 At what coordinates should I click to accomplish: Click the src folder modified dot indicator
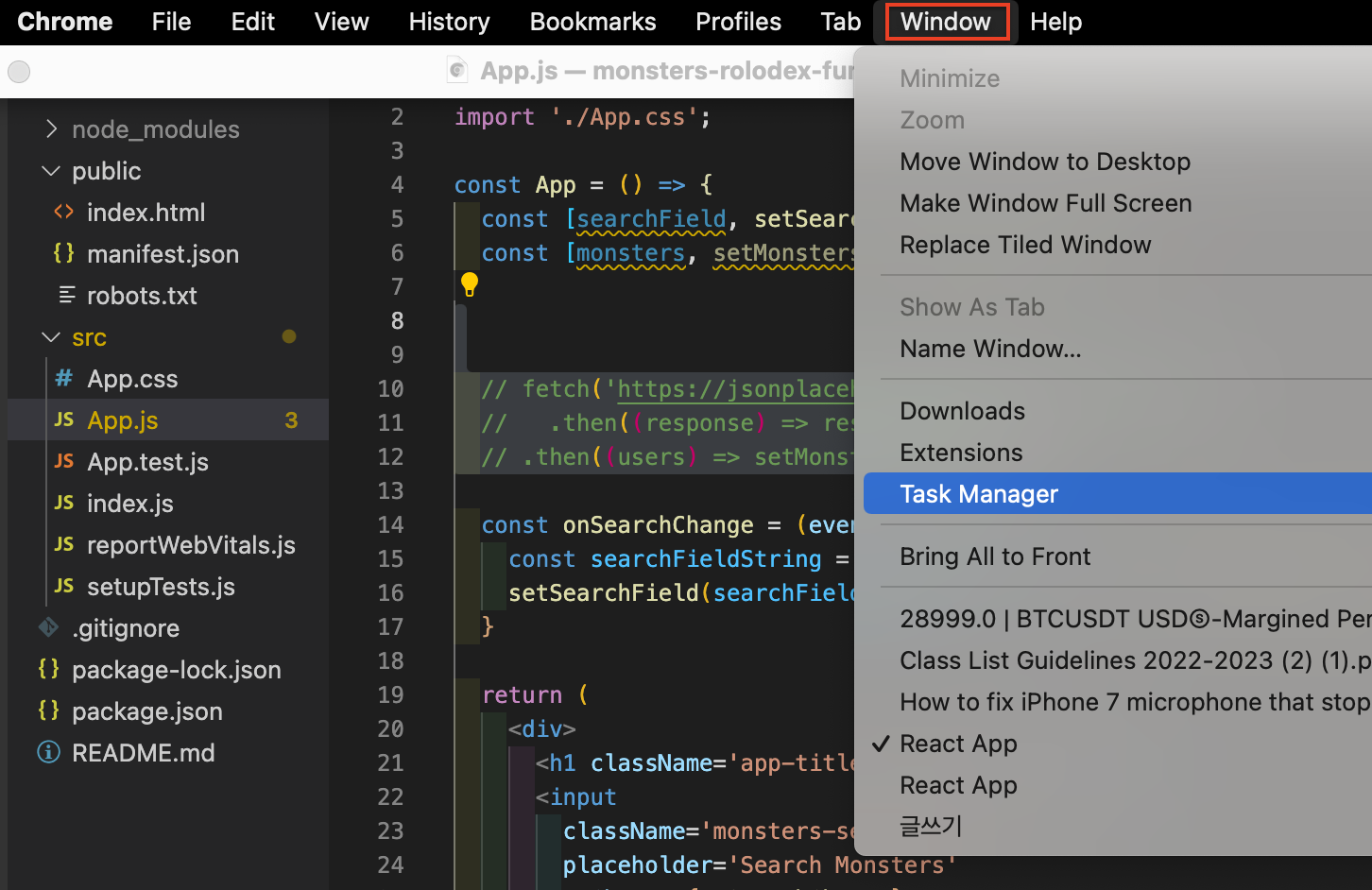(x=289, y=336)
